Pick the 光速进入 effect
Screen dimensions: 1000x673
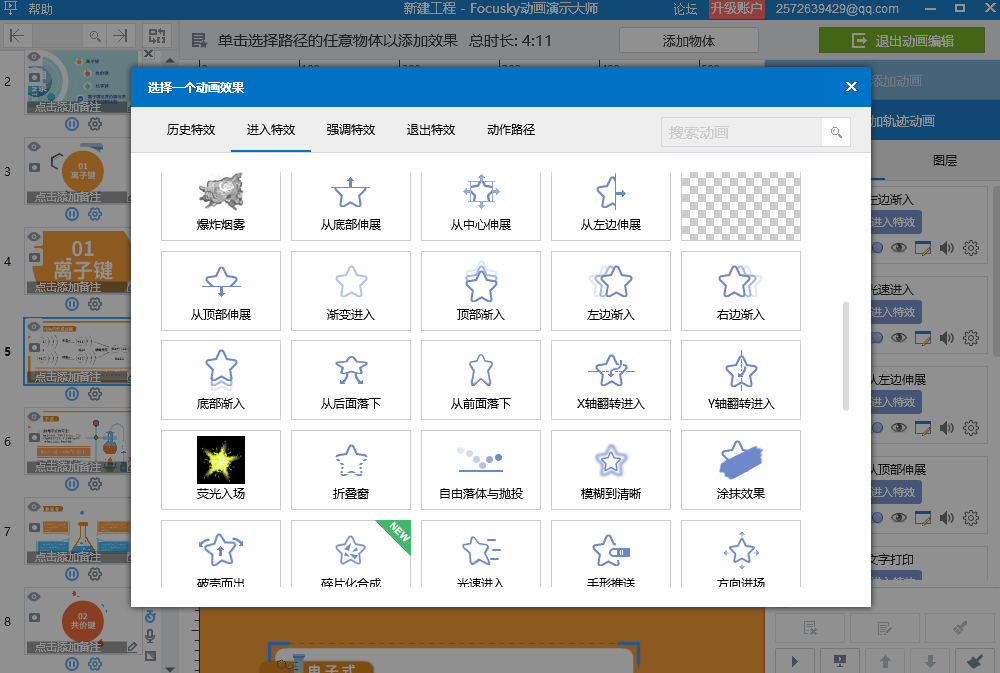[481, 554]
